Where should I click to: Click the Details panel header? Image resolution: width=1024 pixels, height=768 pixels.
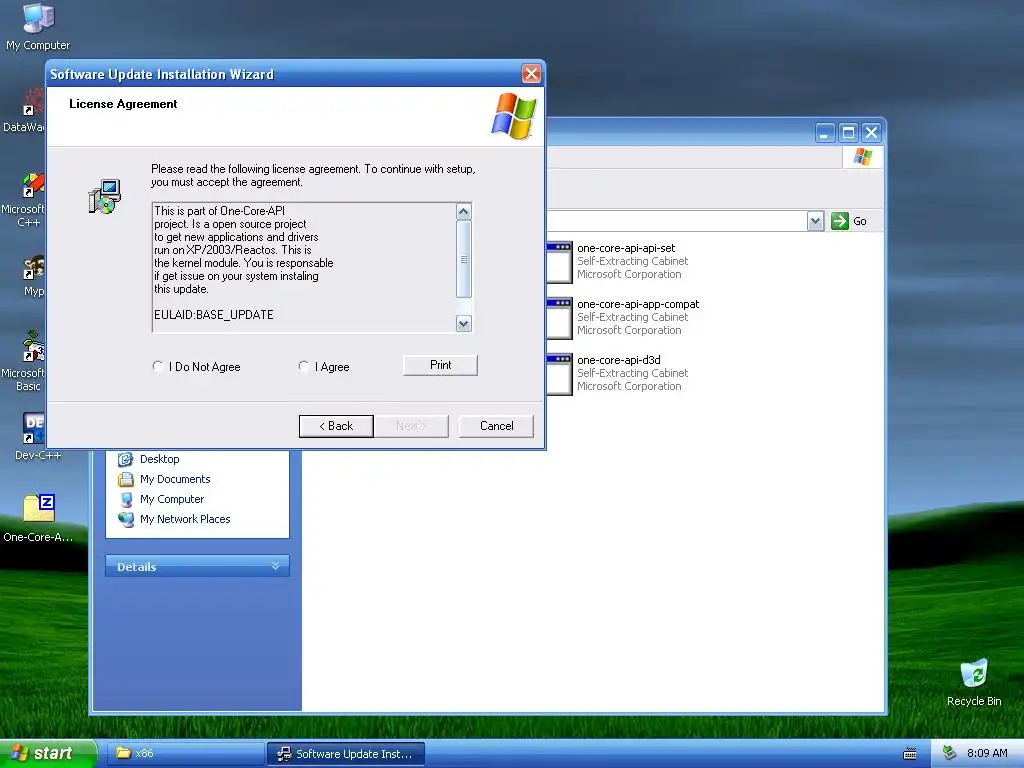pyautogui.click(x=197, y=566)
